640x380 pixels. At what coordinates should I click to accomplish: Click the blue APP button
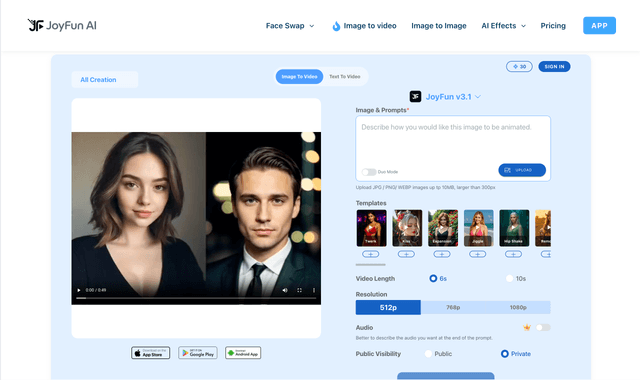click(599, 26)
